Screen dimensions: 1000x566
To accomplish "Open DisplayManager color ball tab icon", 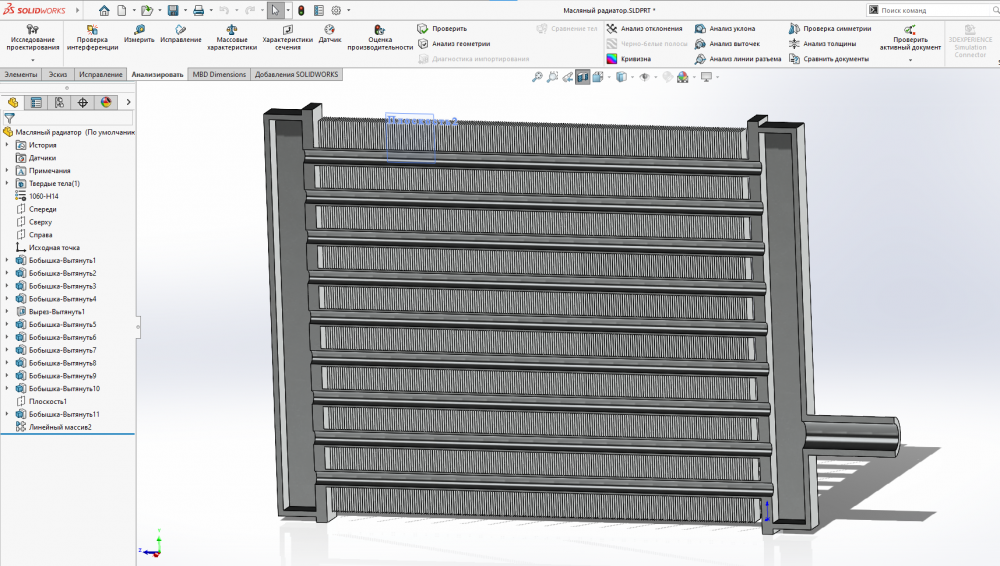I will tap(106, 102).
